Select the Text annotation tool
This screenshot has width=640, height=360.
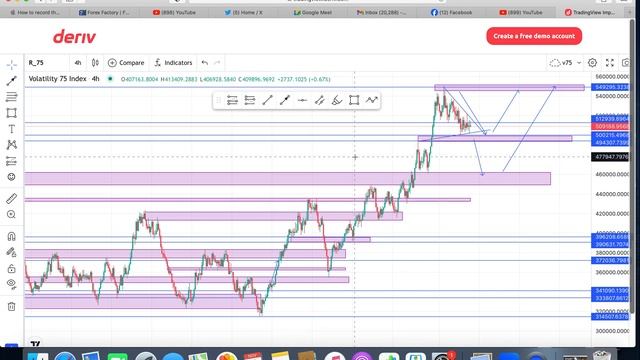[11, 129]
